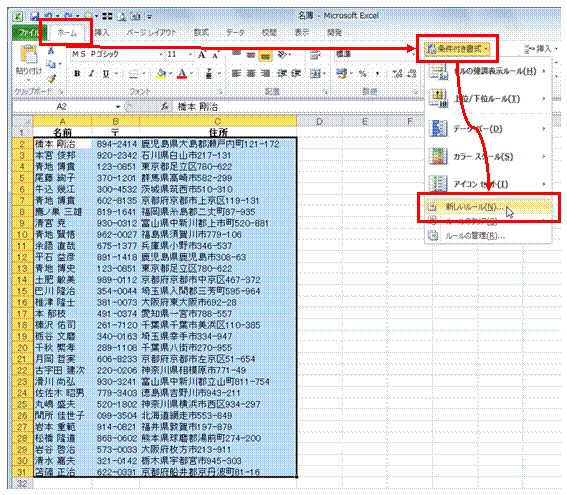Image resolution: width=567 pixels, height=495 pixels.
Task: Toggle Bold formatting button
Action: click(77, 73)
